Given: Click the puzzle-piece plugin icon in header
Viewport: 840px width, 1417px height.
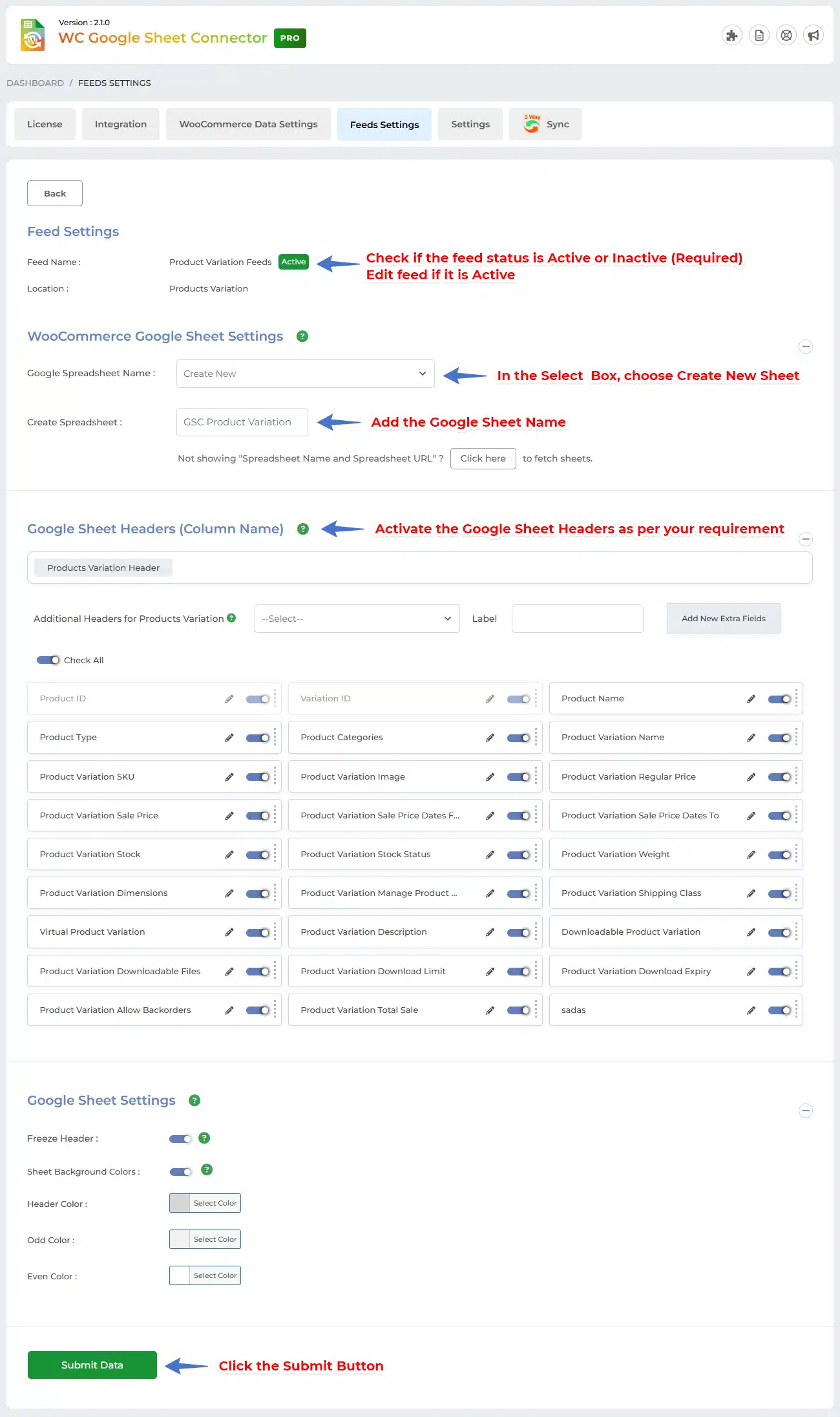Looking at the screenshot, I should click(731, 36).
